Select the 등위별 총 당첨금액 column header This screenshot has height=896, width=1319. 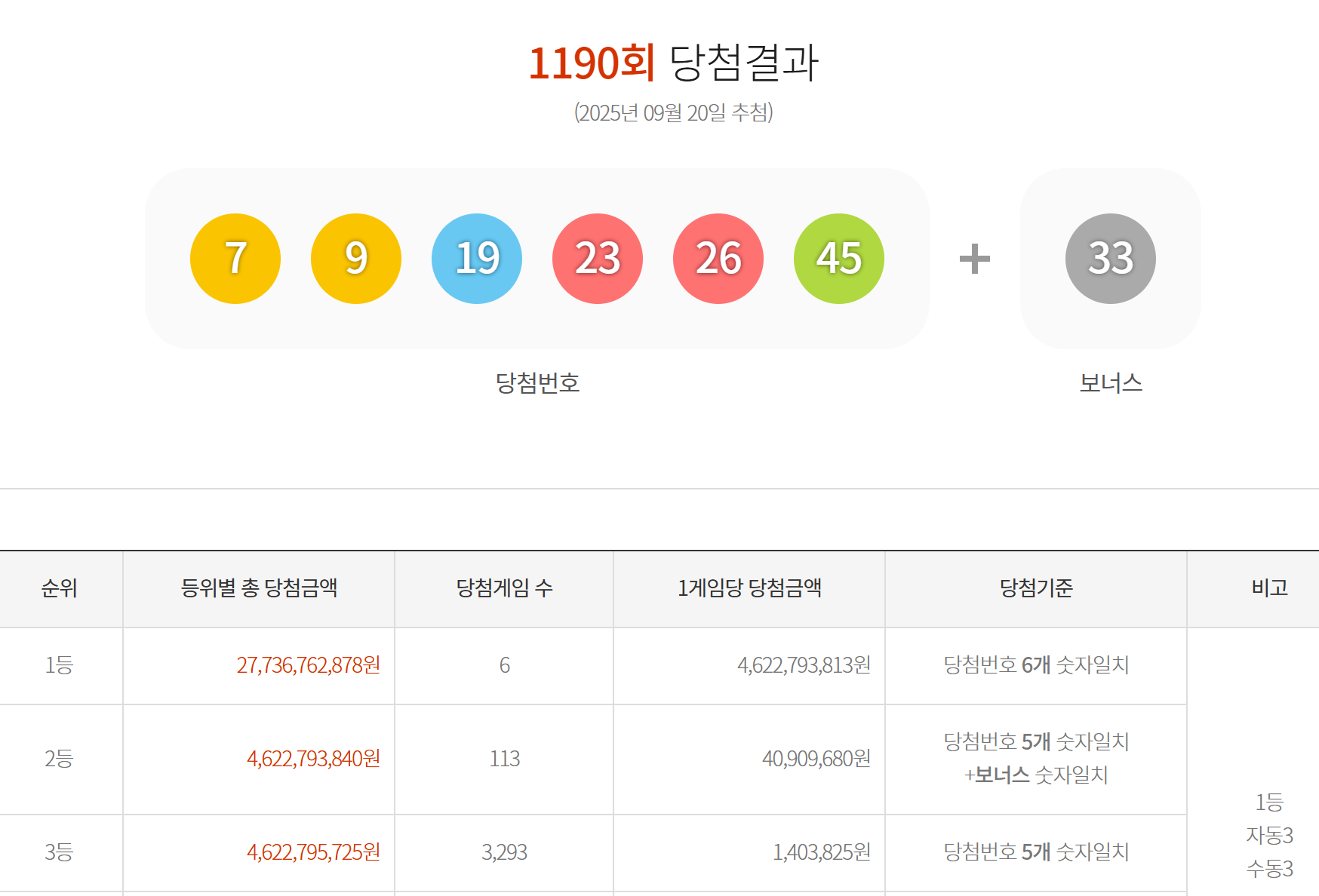pyautogui.click(x=259, y=588)
